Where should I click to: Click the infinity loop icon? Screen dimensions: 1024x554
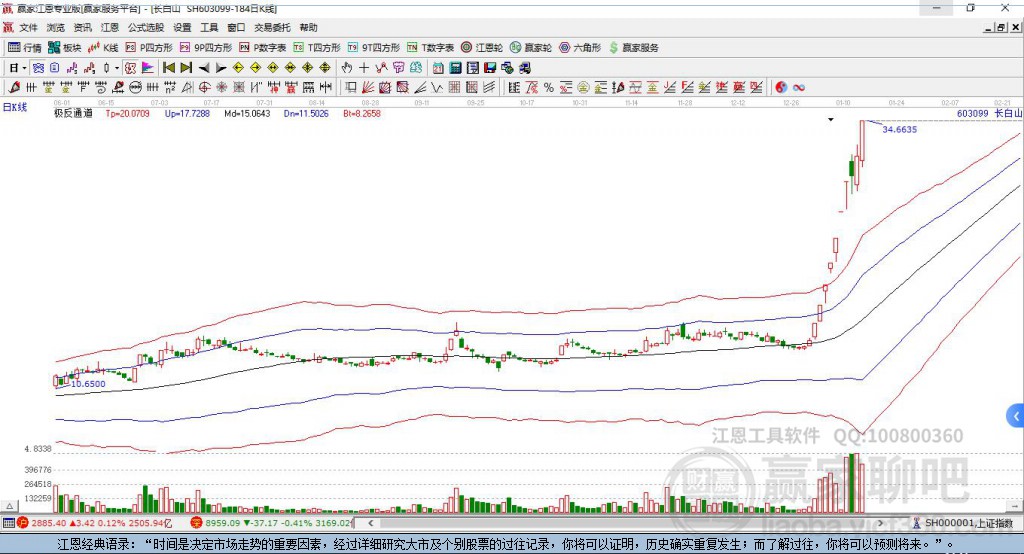click(798, 87)
